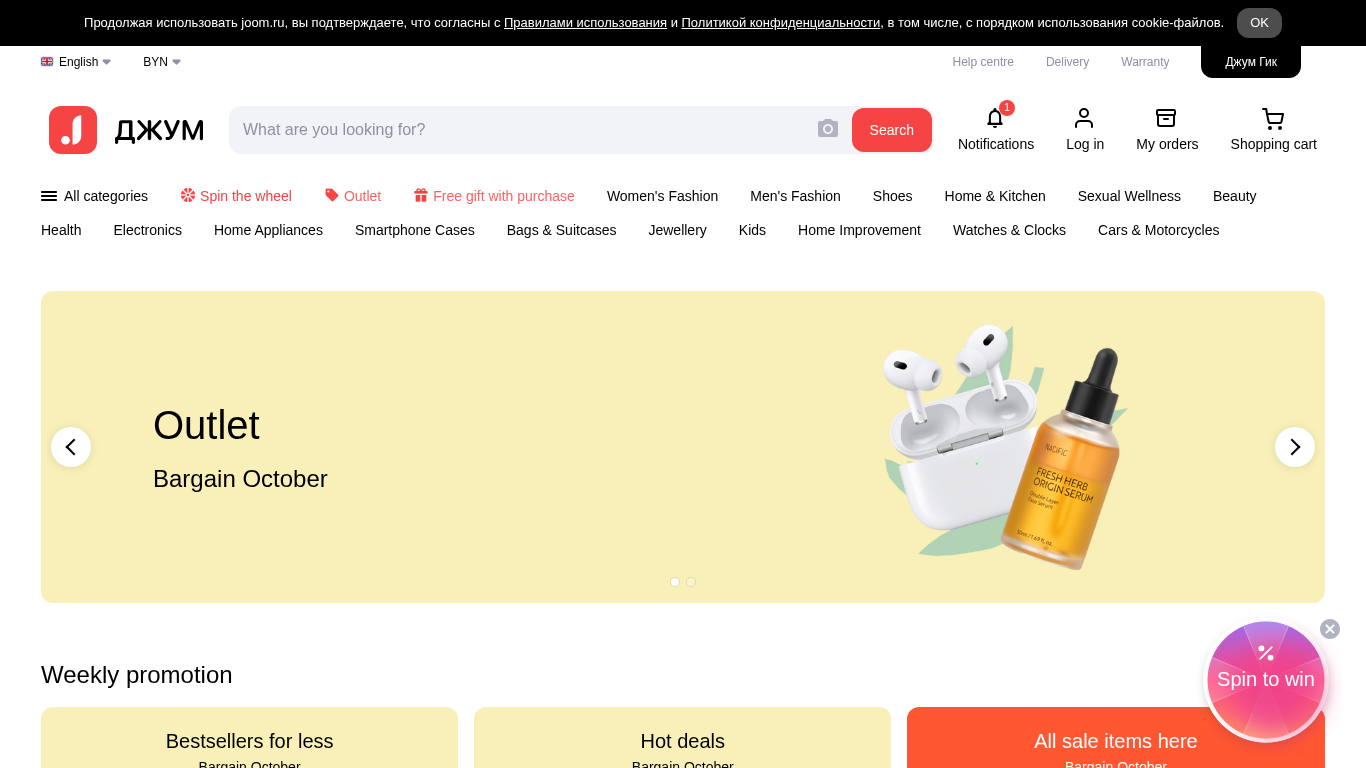Screen dimensions: 1366x768
Task: Browse Home Improvement category
Action: [859, 230]
